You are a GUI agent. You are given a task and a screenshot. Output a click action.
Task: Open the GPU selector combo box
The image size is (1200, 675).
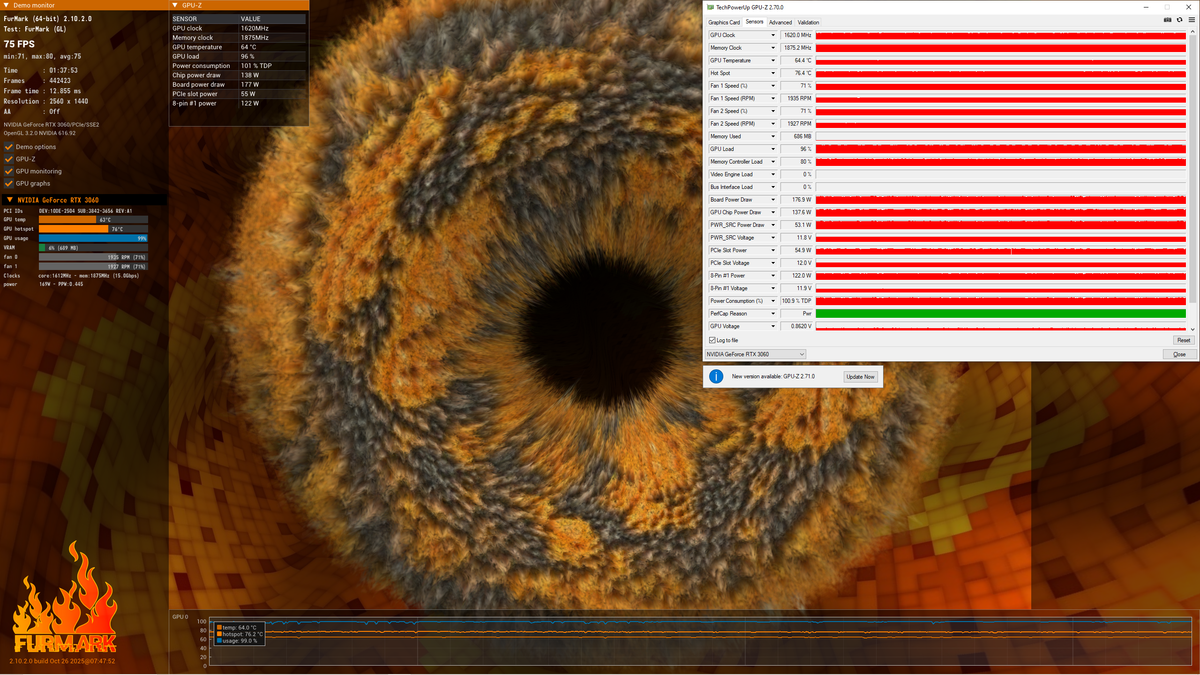755,354
